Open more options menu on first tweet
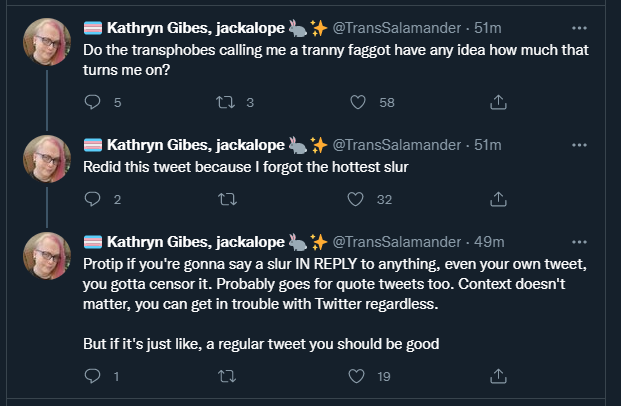This screenshot has width=621, height=406. (579, 28)
